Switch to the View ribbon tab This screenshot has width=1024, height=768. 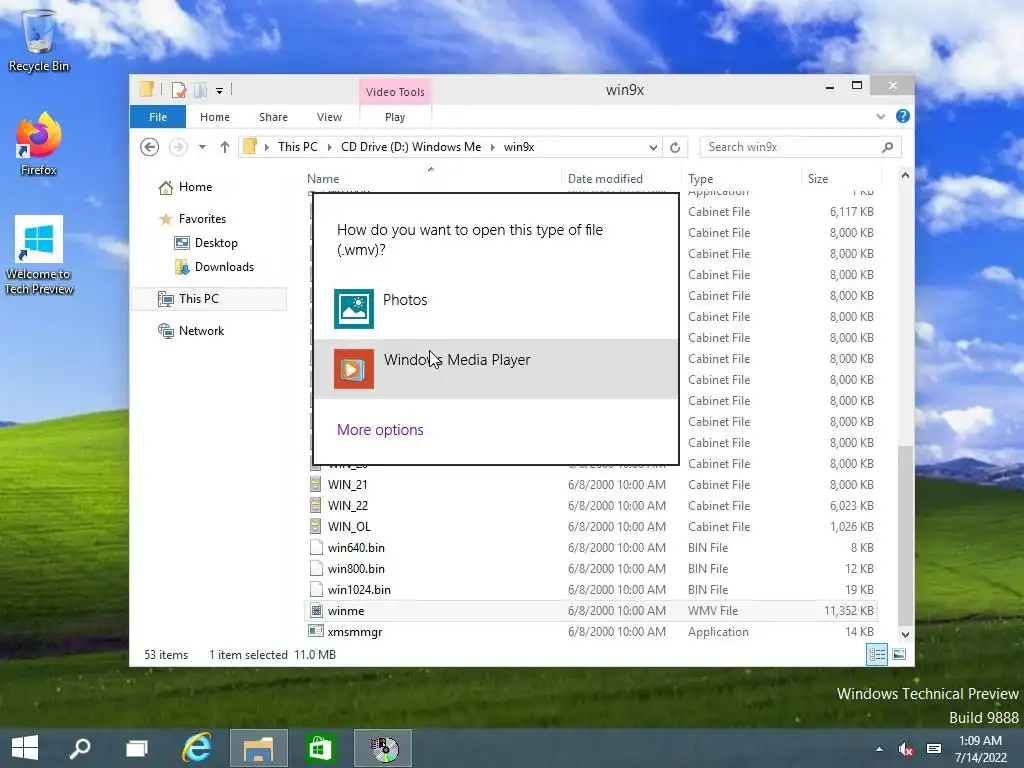coord(329,117)
